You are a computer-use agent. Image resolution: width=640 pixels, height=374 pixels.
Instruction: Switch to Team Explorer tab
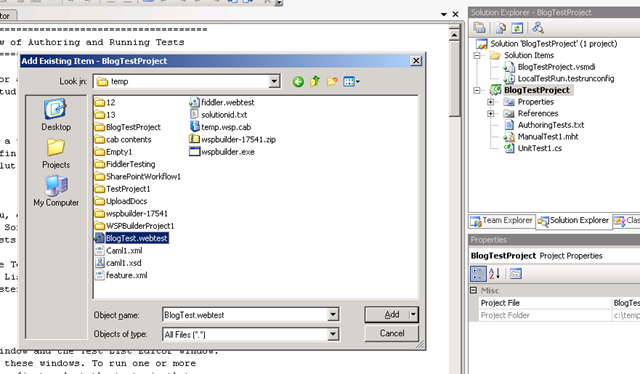tap(502, 221)
